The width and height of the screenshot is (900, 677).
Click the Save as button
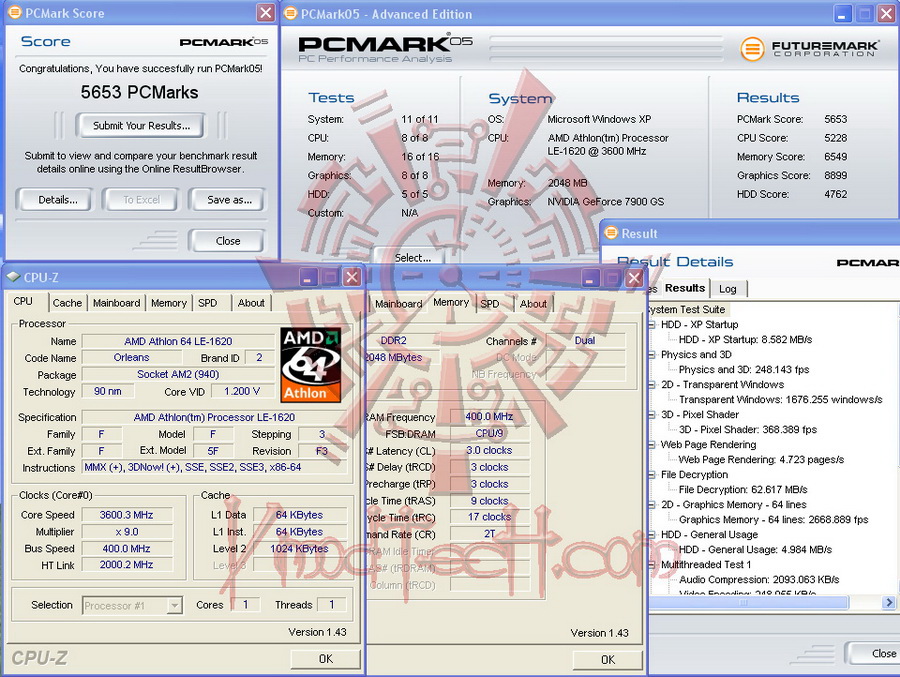pyautogui.click(x=229, y=200)
